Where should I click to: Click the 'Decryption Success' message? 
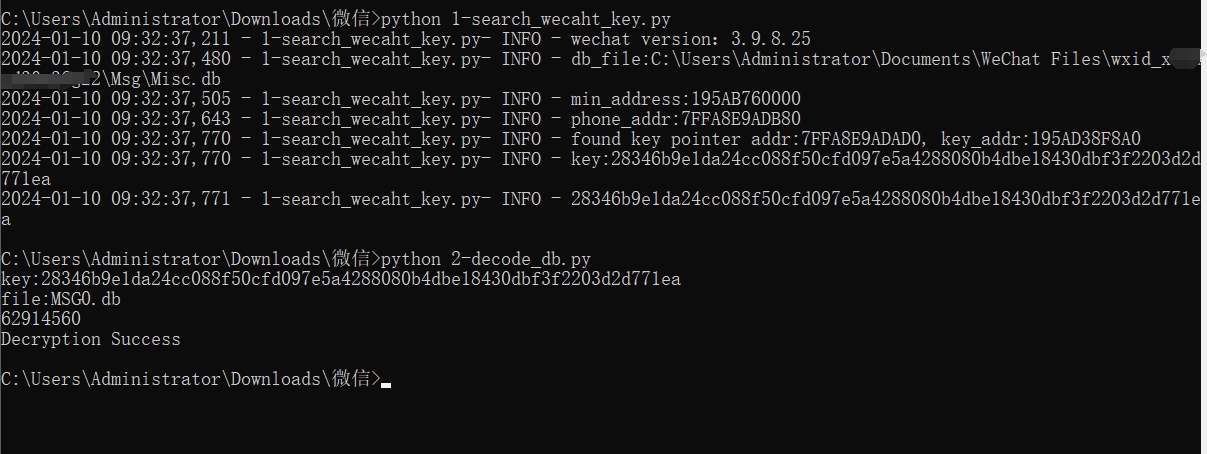point(91,339)
